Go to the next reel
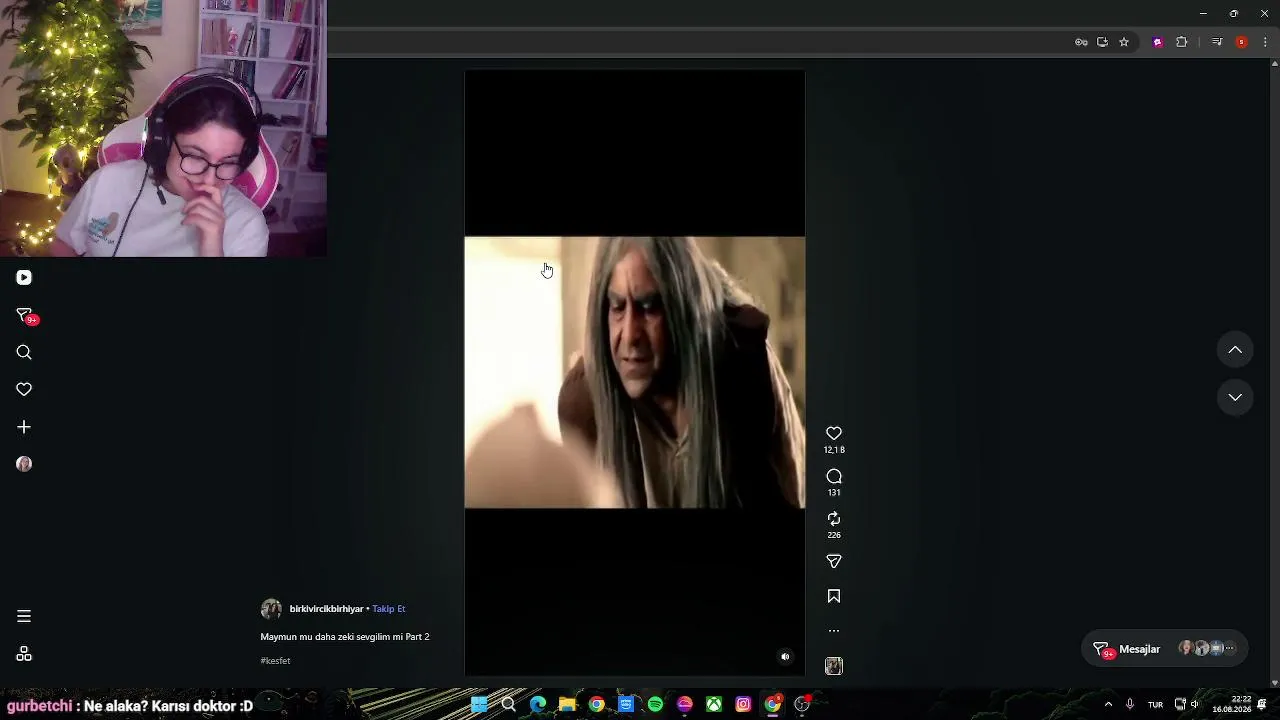Viewport: 1280px width, 720px height. click(1235, 397)
